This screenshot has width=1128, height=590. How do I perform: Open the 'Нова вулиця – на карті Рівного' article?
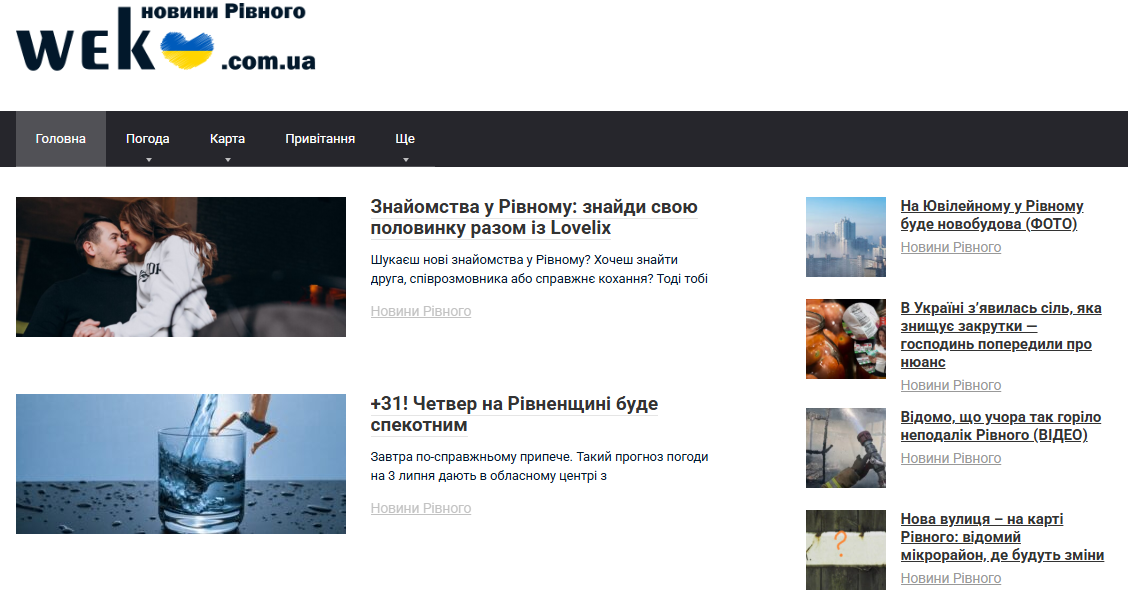click(1002, 537)
